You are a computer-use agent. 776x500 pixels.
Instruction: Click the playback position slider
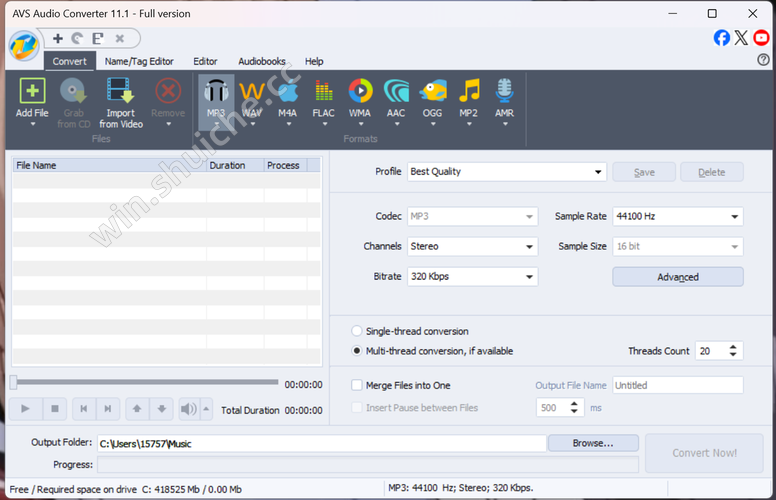(x=145, y=382)
